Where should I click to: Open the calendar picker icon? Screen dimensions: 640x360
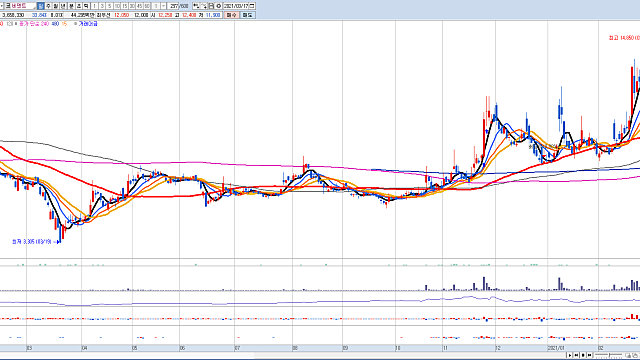tap(252, 6)
